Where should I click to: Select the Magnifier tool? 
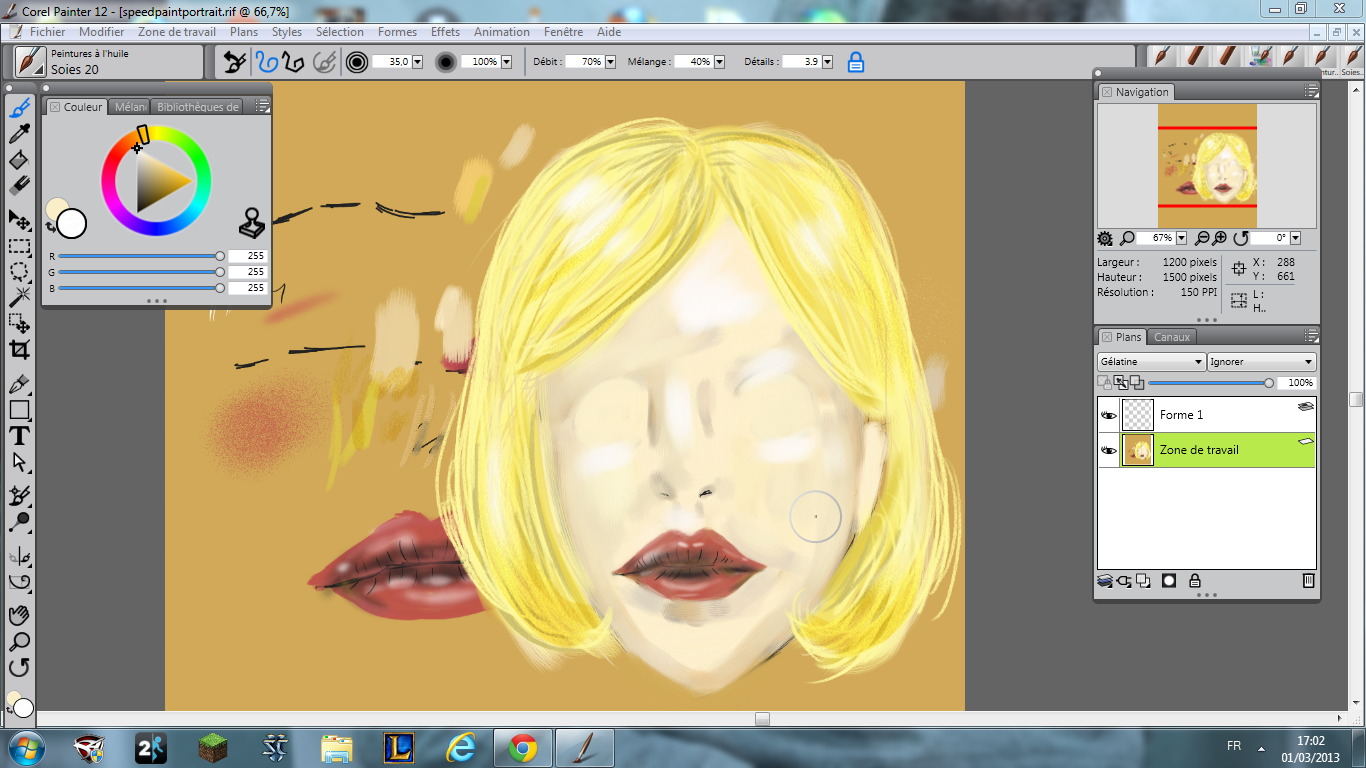[x=19, y=641]
